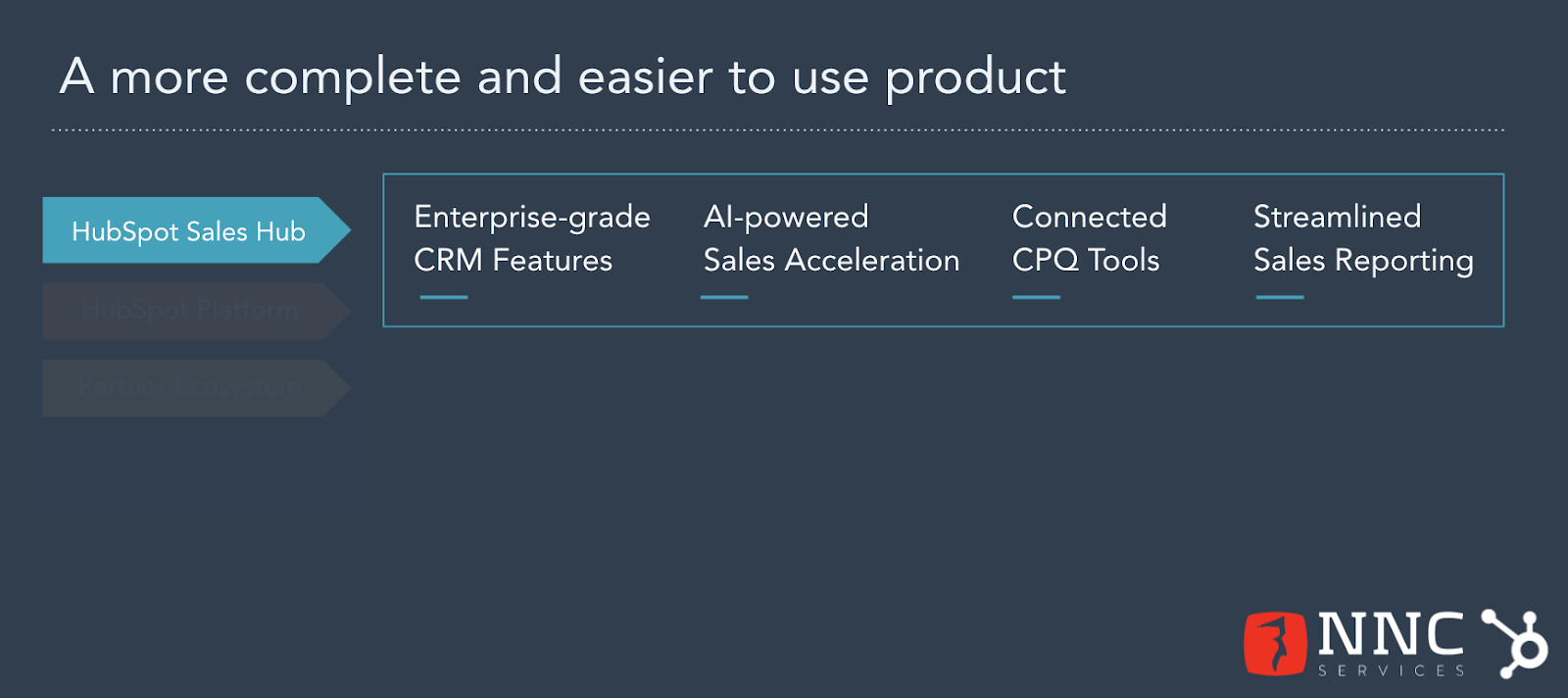Click the pointed tip of Partner Ecosystem arrow
The width and height of the screenshot is (1568, 698).
(x=339, y=388)
